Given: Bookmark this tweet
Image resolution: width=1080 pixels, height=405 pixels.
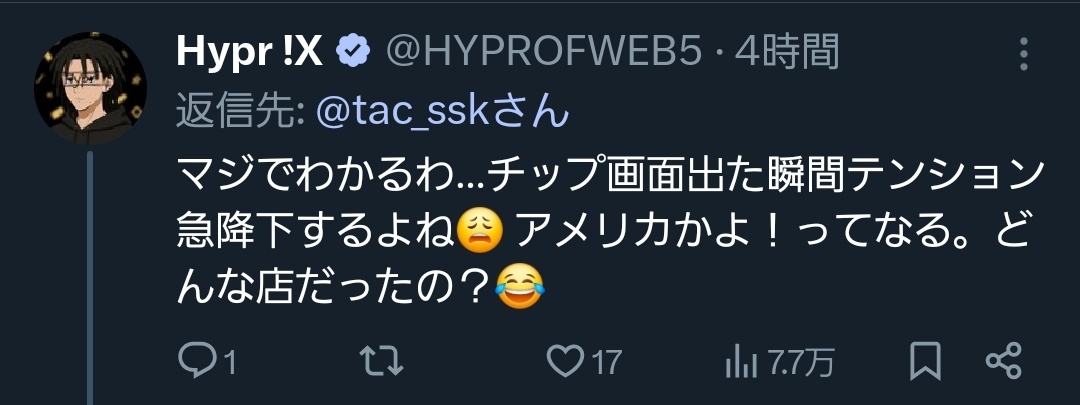Looking at the screenshot, I should [925, 361].
